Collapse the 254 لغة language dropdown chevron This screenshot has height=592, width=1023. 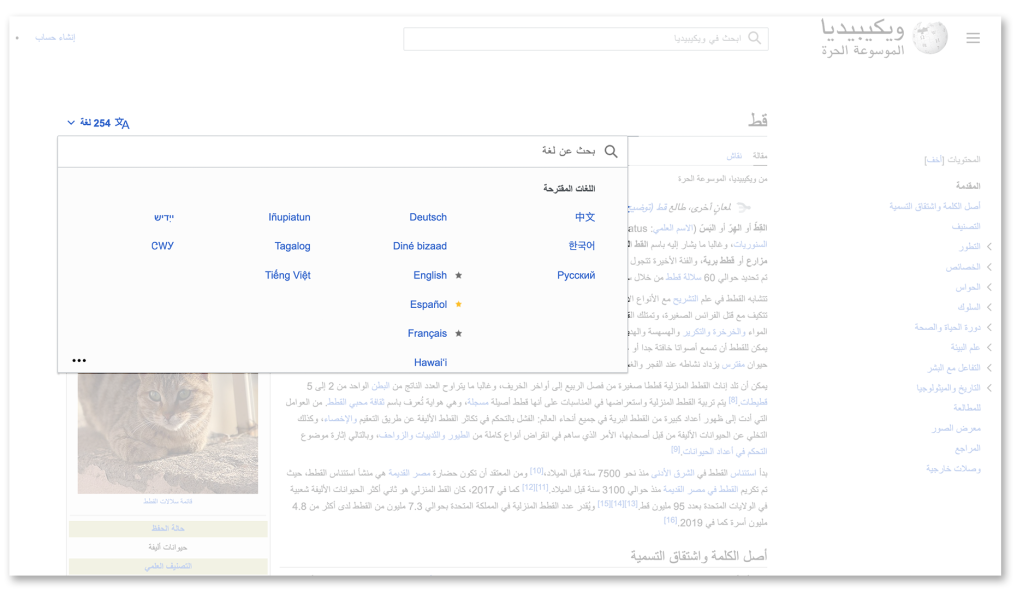pyautogui.click(x=71, y=123)
